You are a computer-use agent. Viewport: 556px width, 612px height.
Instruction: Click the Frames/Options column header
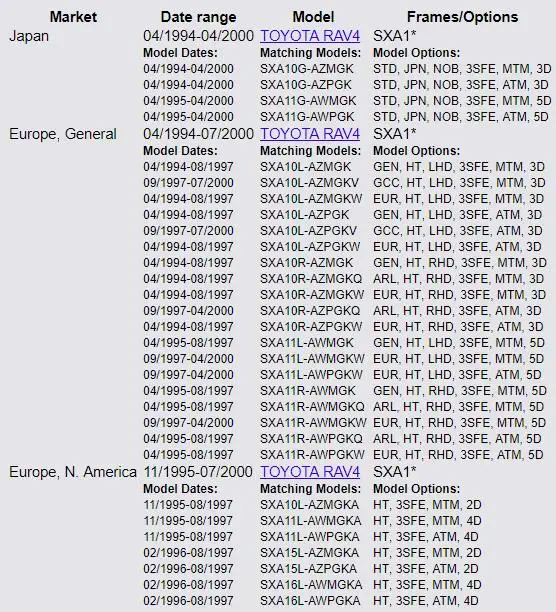coord(462,17)
